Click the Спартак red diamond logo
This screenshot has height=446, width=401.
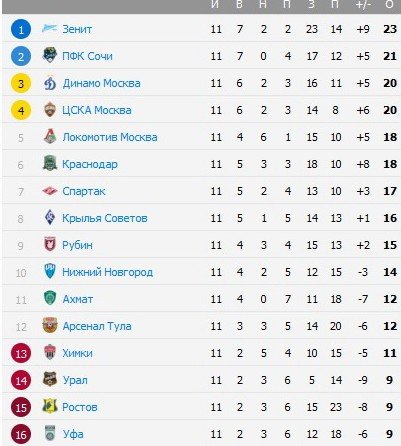(50, 191)
